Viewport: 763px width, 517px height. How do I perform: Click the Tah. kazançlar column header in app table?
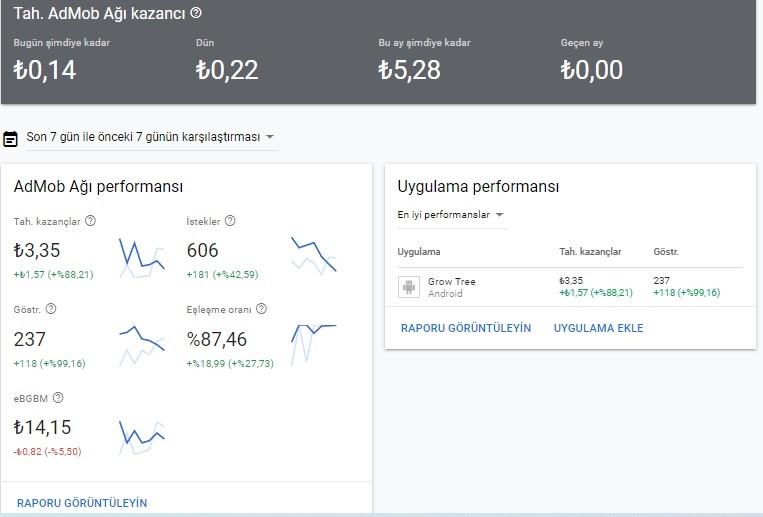pyautogui.click(x=590, y=252)
